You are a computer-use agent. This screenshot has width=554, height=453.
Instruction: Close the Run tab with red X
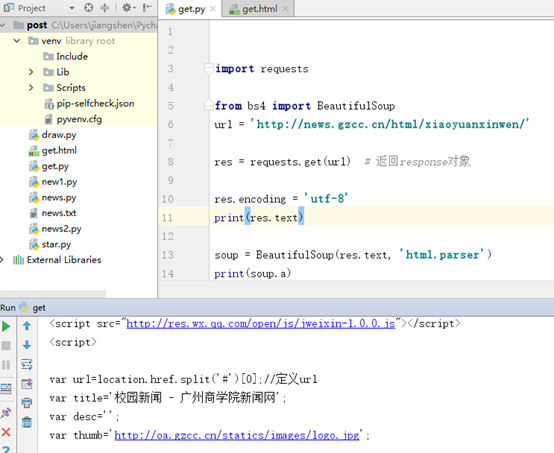6,432
